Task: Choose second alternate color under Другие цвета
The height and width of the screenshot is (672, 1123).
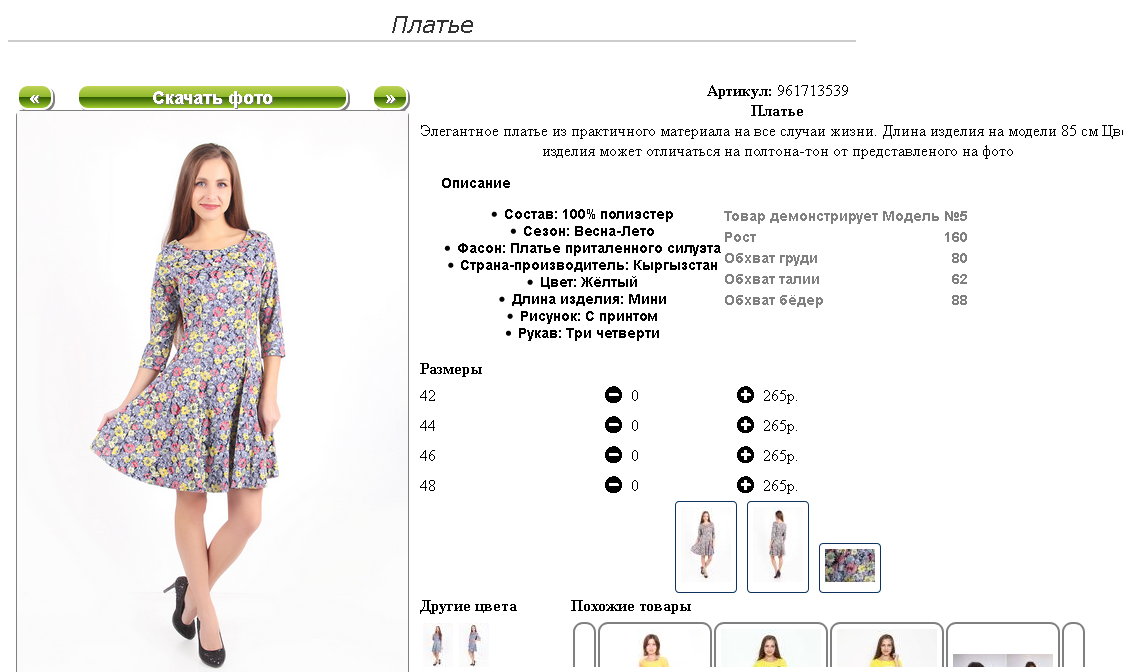Action: (473, 645)
